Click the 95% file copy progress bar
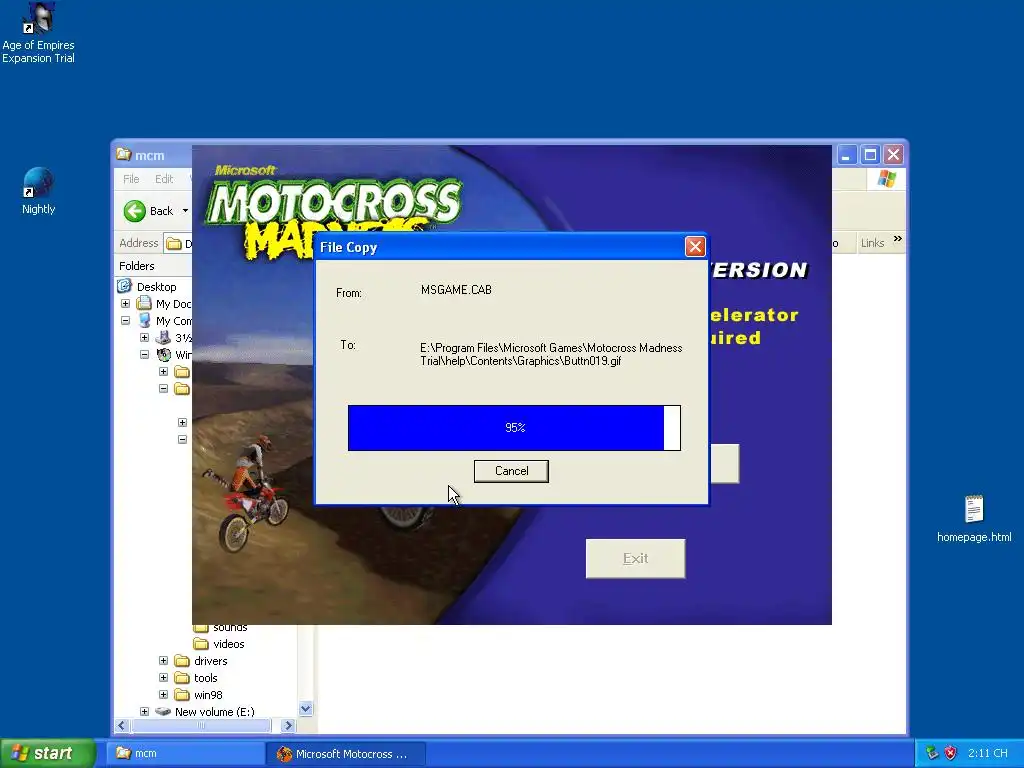Screen dimensions: 1024x768 tap(514, 428)
